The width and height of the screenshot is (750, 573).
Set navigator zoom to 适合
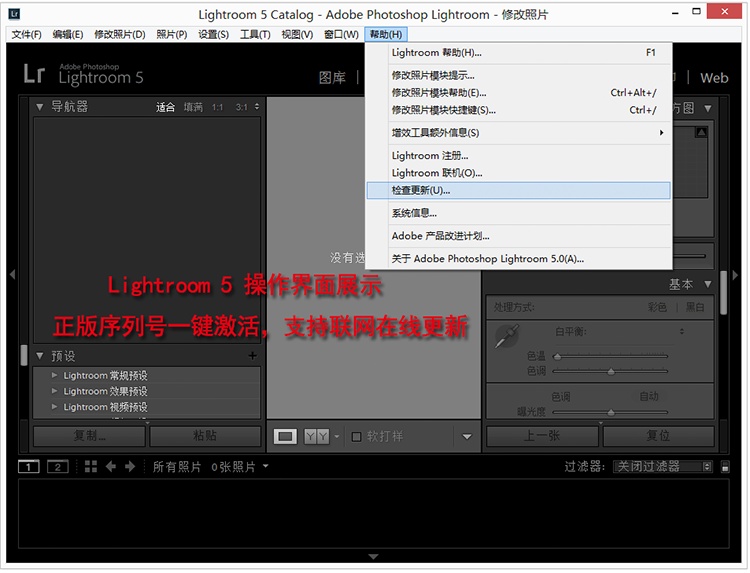click(165, 107)
